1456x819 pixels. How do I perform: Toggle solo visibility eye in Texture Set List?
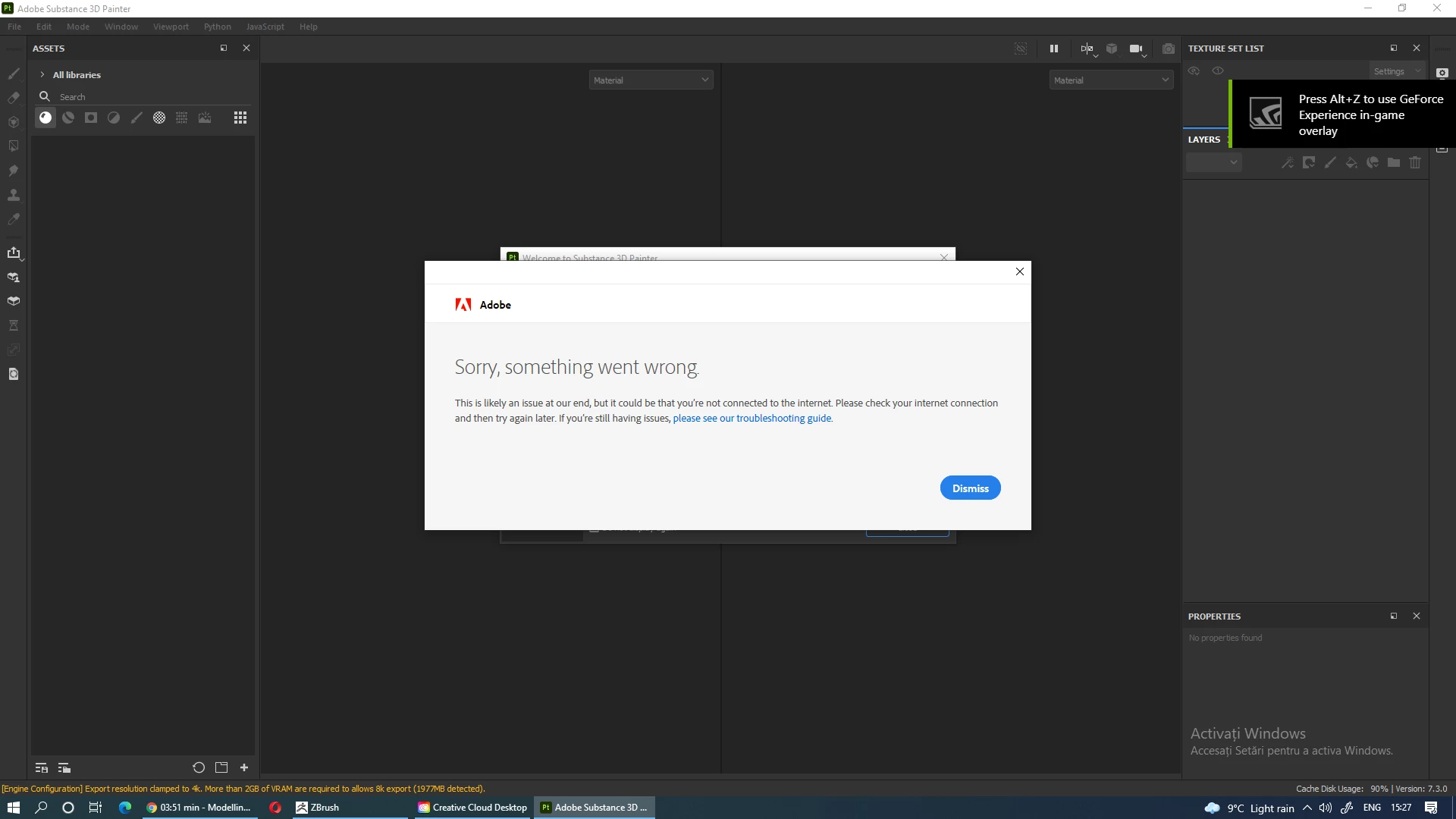pyautogui.click(x=1218, y=71)
